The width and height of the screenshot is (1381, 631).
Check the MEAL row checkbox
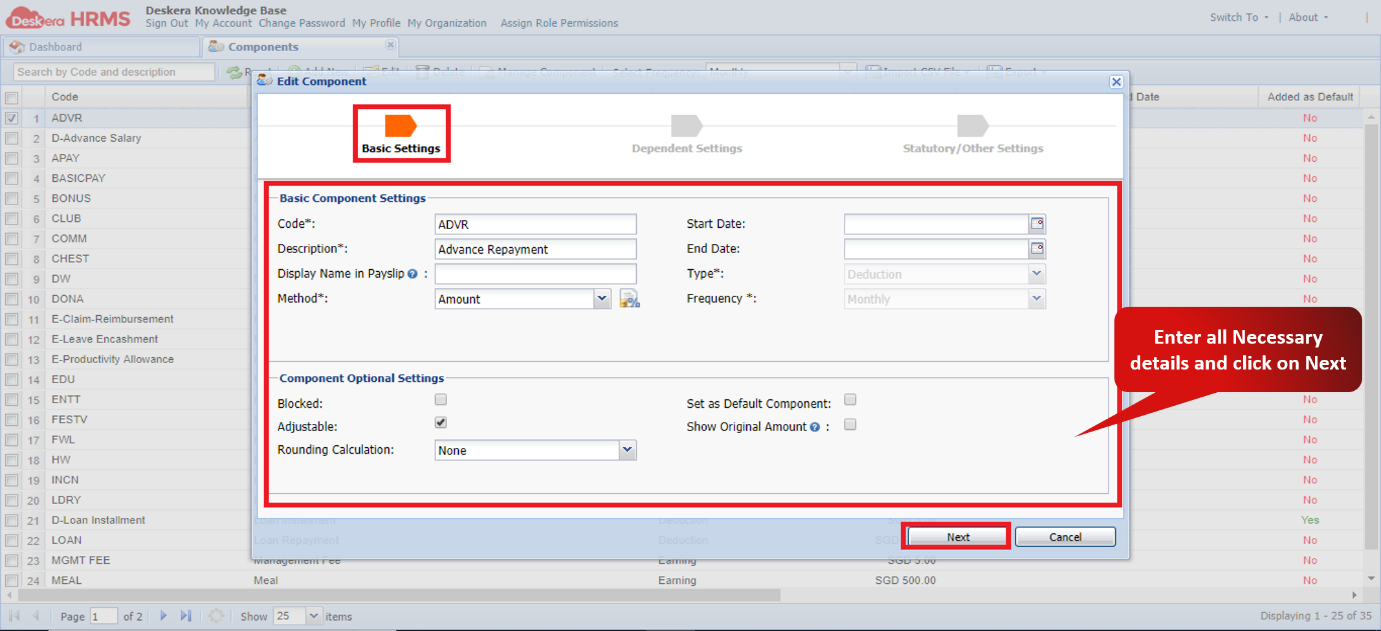tap(11, 580)
